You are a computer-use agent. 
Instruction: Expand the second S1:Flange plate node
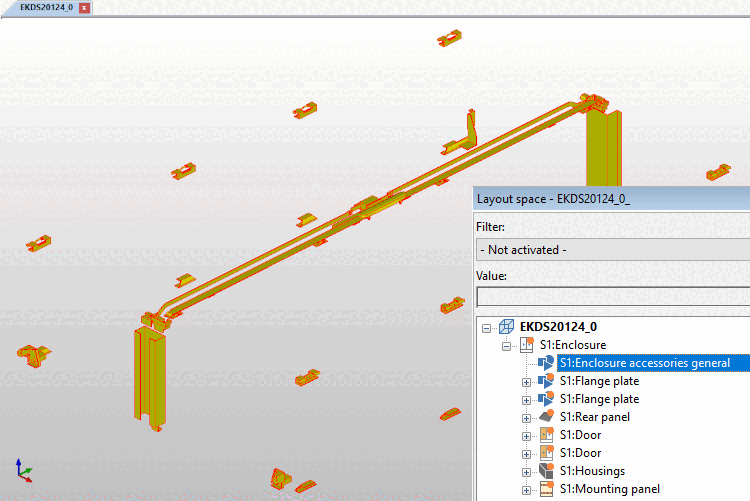click(526, 400)
